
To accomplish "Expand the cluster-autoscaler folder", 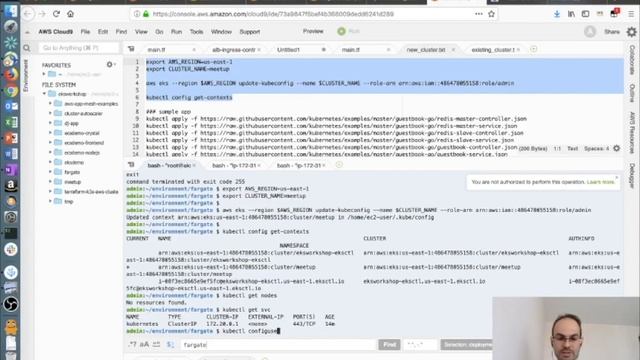I will pyautogui.click(x=50, y=113).
